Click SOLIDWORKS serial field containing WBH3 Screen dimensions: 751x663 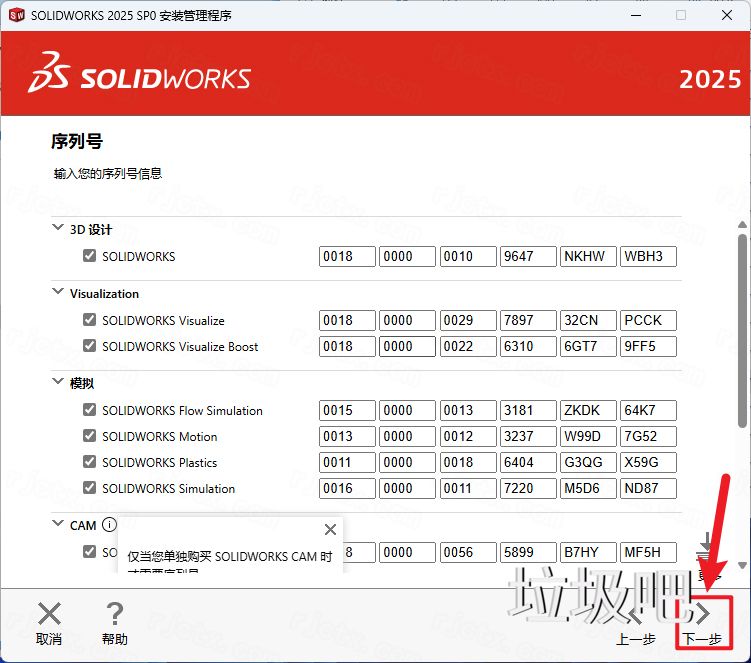[648, 256]
